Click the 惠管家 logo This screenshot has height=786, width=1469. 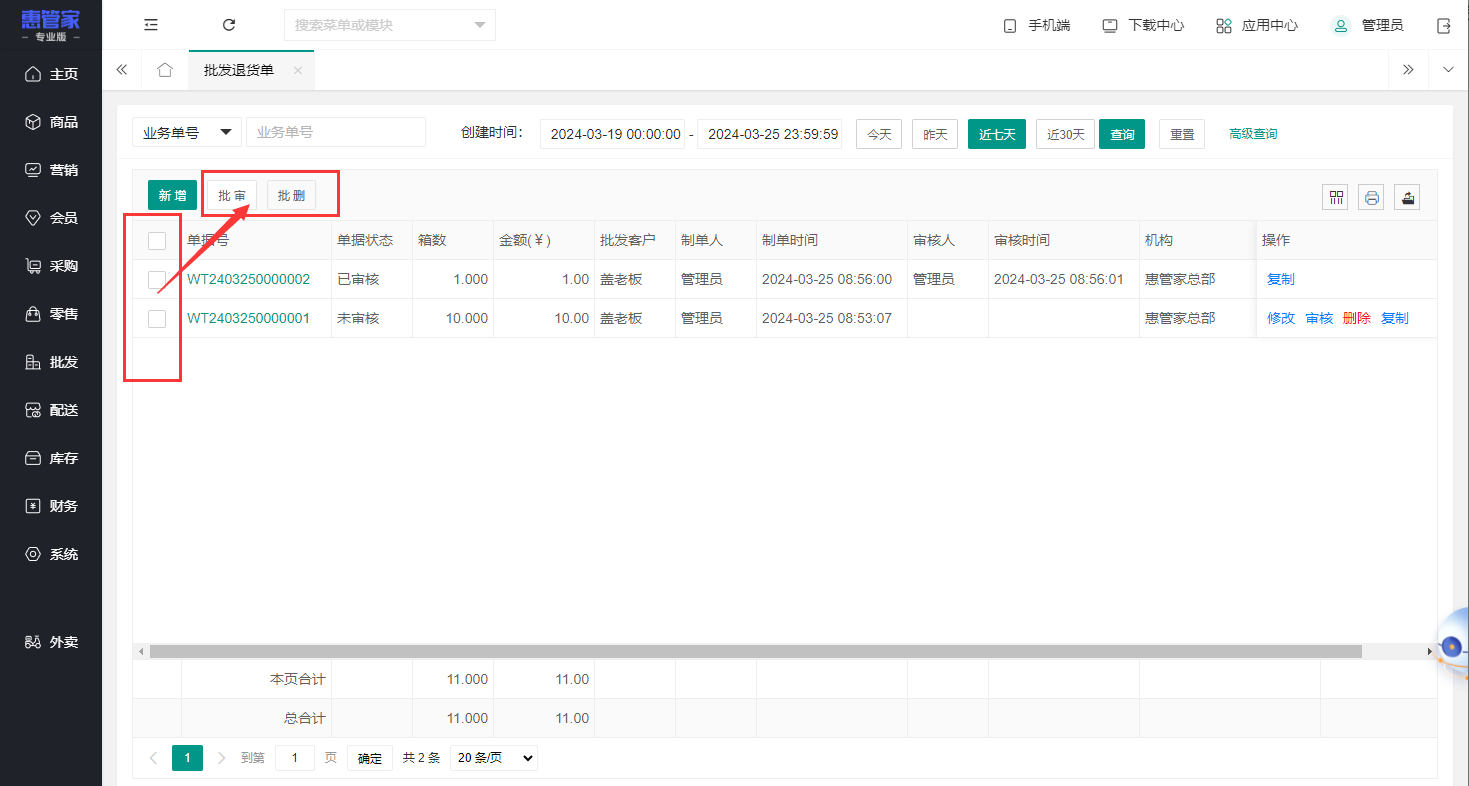point(51,25)
